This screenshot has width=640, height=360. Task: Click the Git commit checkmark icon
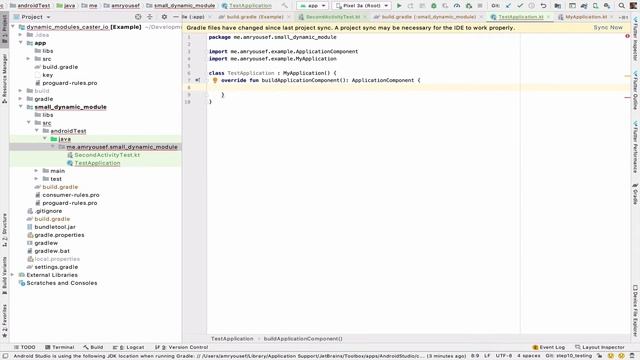520,6
